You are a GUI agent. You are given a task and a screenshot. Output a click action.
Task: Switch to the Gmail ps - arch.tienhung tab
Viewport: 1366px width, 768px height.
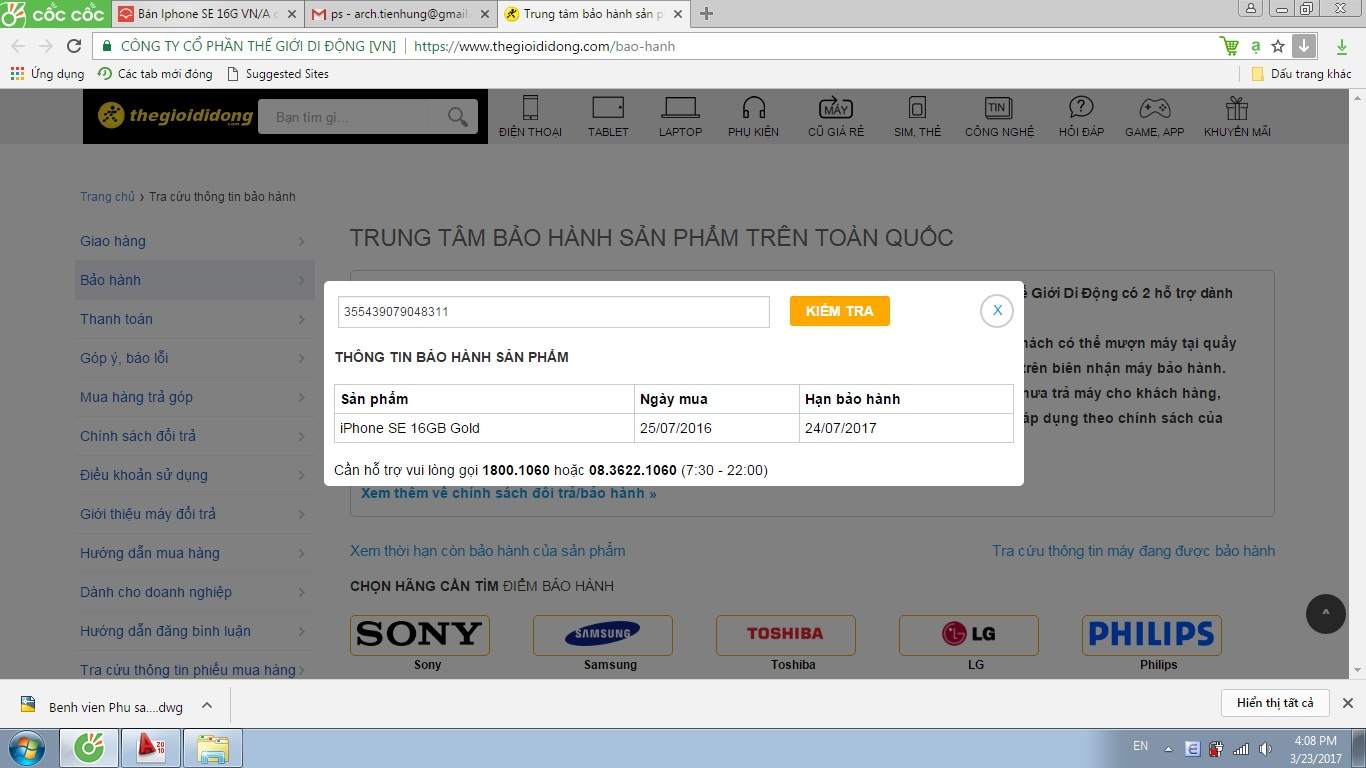[x=400, y=14]
